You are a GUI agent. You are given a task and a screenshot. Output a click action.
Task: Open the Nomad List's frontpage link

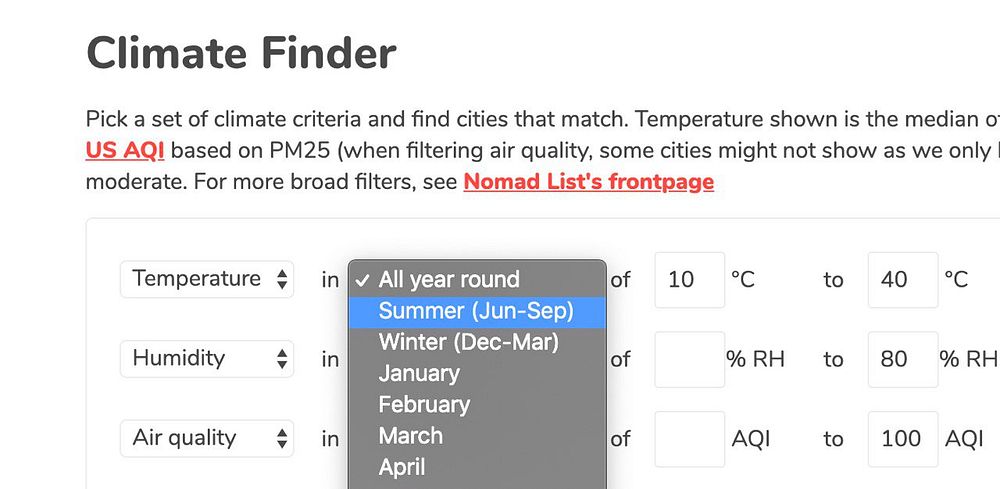pos(588,182)
